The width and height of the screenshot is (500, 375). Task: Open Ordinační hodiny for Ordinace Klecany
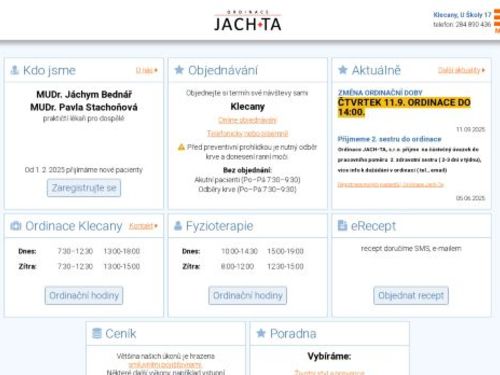pos(84,295)
